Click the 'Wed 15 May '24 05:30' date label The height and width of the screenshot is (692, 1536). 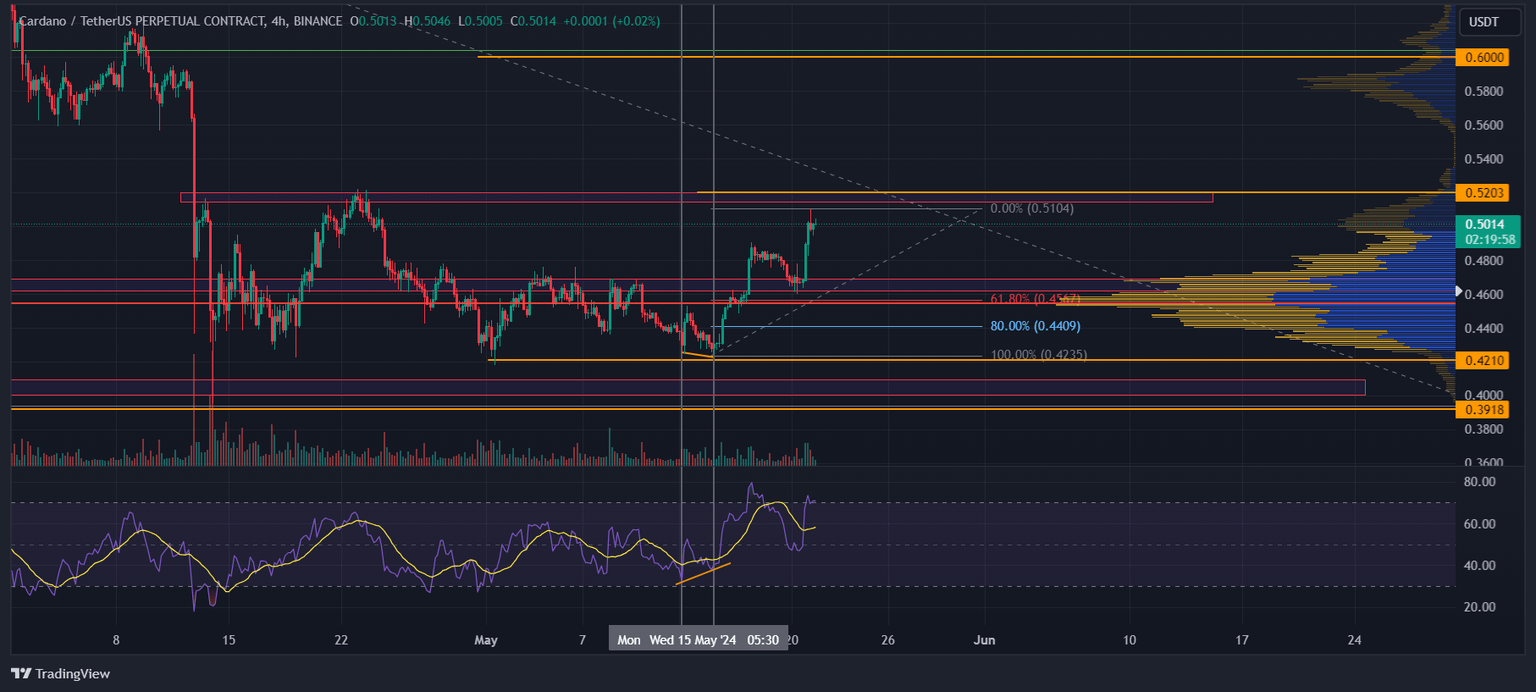coord(714,639)
